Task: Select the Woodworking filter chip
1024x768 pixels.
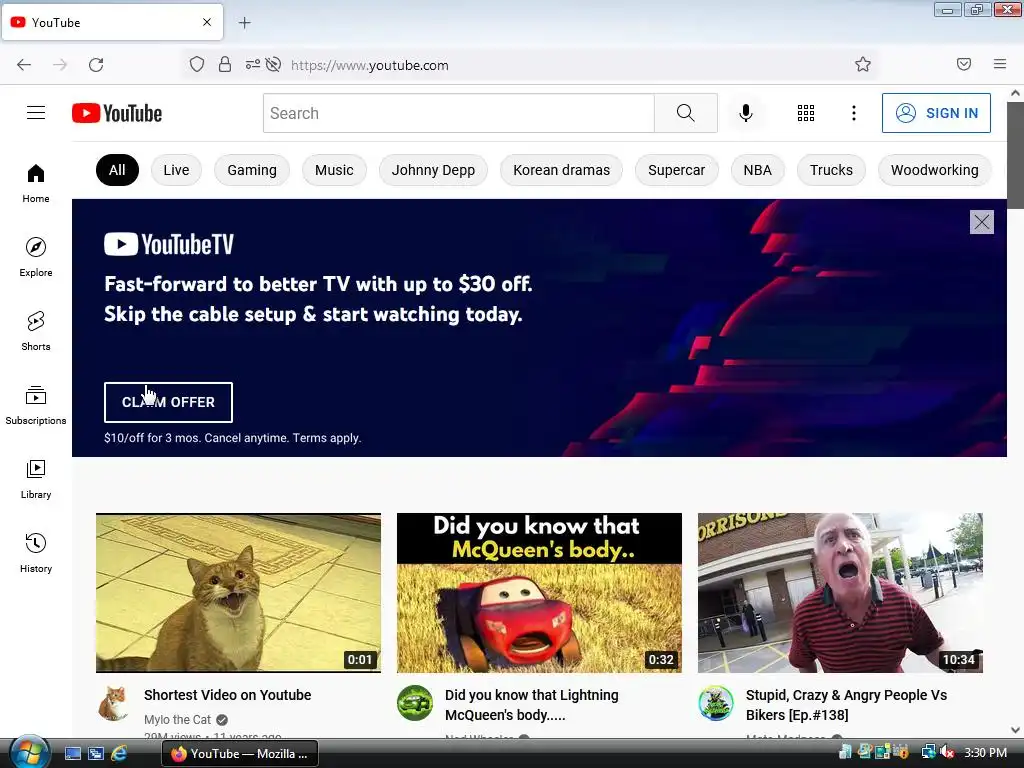Action: coord(935,170)
